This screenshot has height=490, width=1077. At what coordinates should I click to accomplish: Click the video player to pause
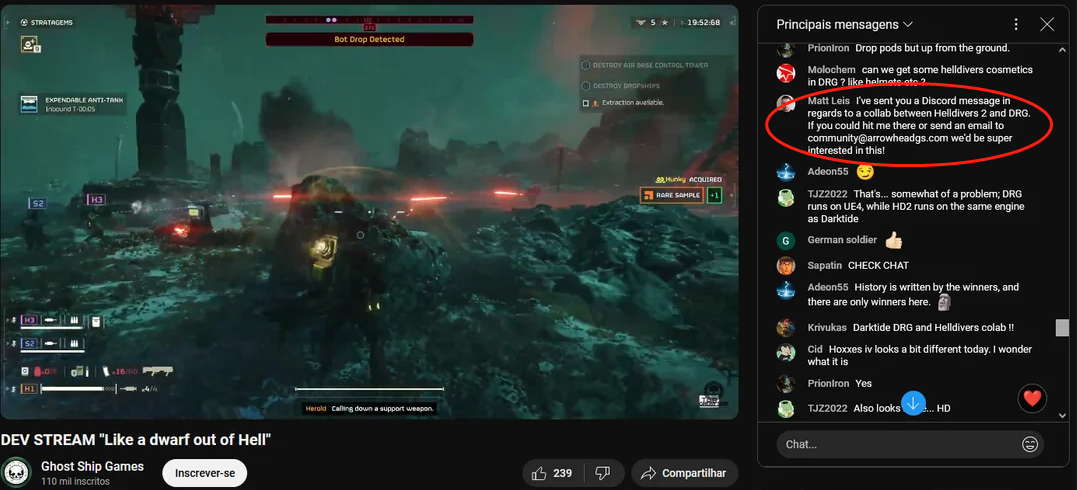click(369, 212)
